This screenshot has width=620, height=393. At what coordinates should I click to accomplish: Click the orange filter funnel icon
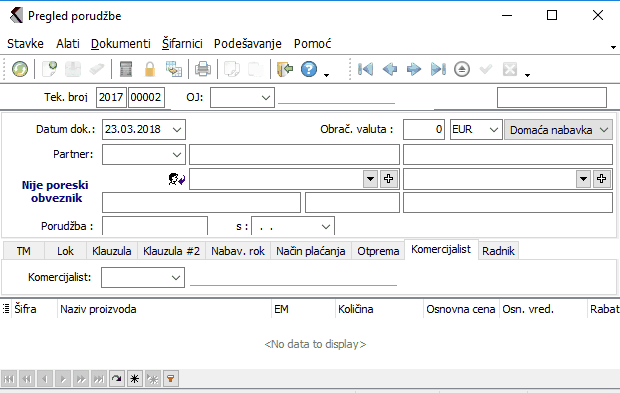[x=171, y=379]
